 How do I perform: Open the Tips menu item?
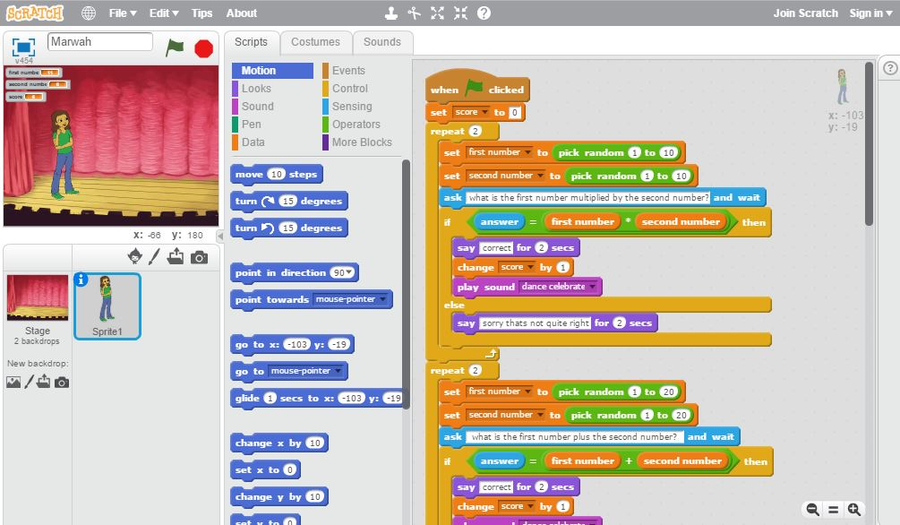[201, 13]
